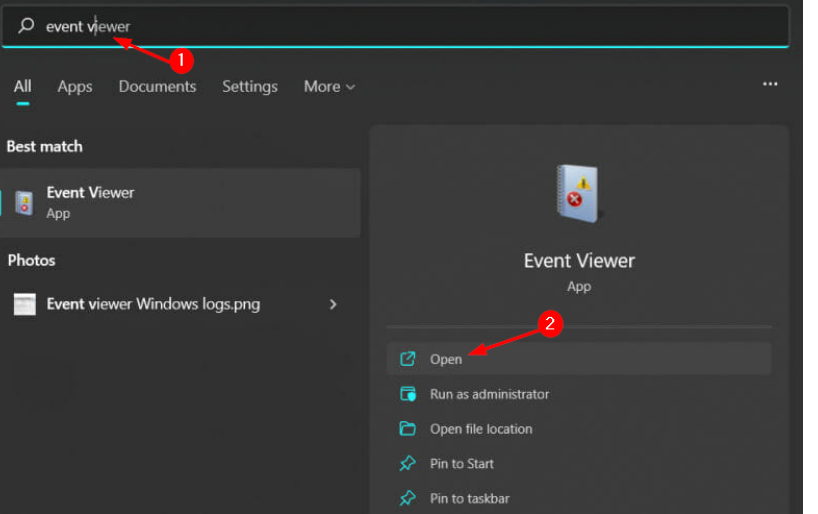Click the Open button for Event Viewer

pos(446,359)
